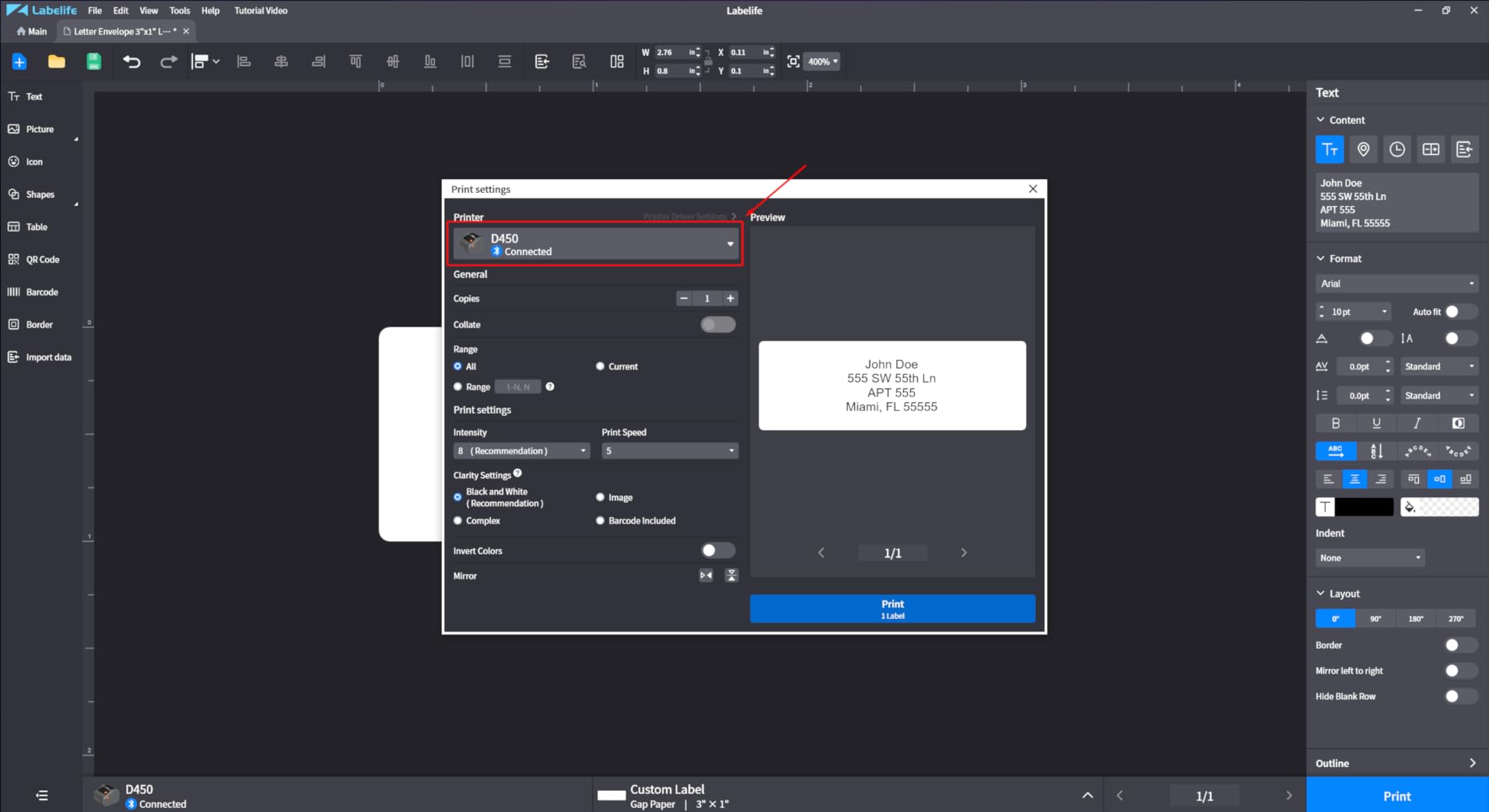The image size is (1489, 812).
Task: Increase copies with the plus button
Action: [730, 299]
